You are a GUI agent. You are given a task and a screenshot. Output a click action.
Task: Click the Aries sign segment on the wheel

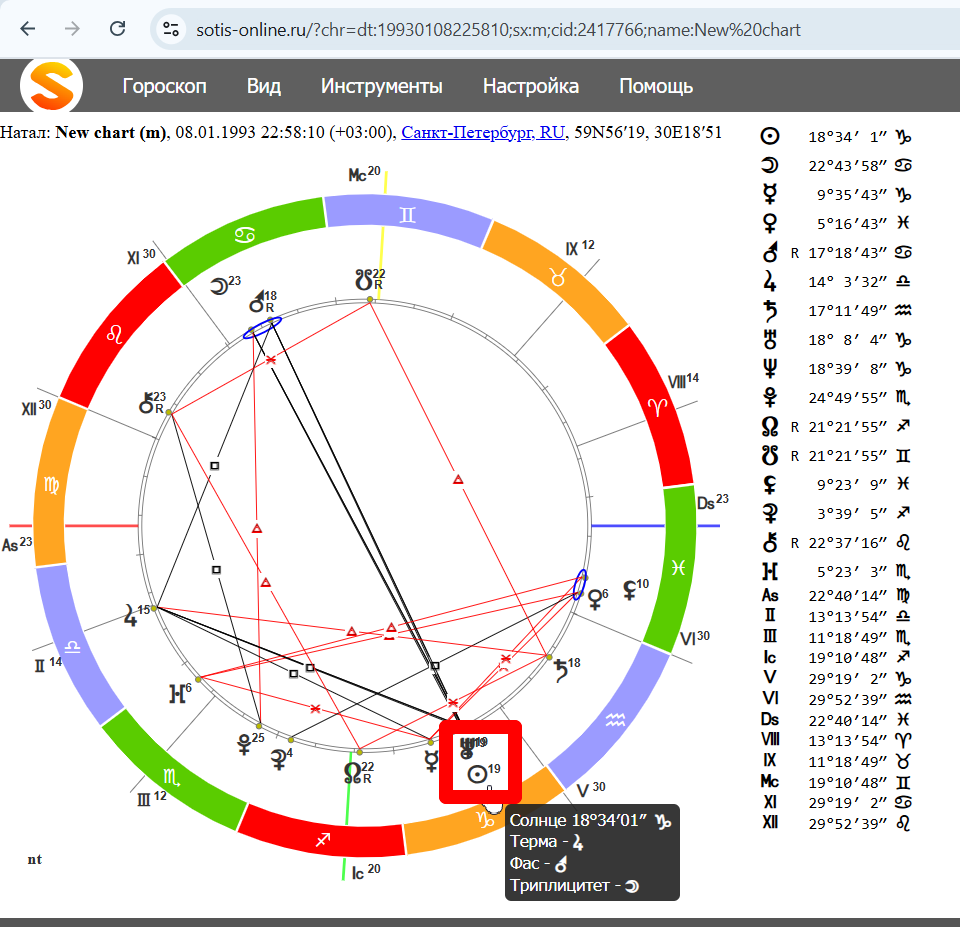pos(657,406)
